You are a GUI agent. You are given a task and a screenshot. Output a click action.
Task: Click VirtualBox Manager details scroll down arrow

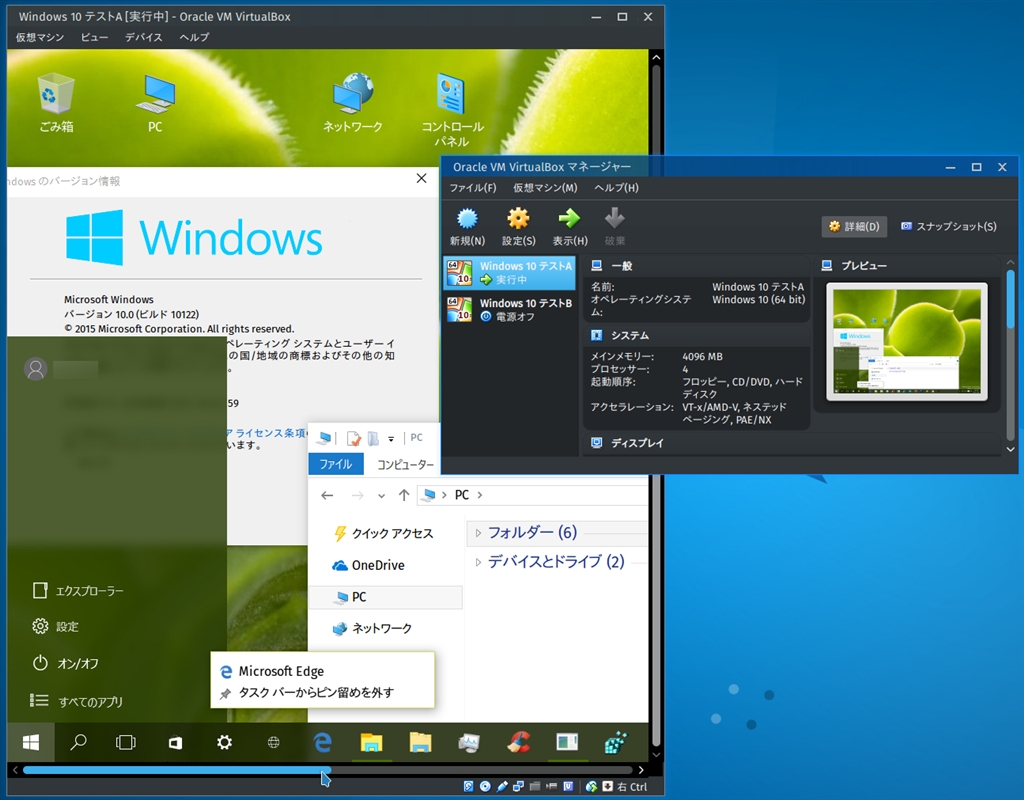tap(1010, 449)
